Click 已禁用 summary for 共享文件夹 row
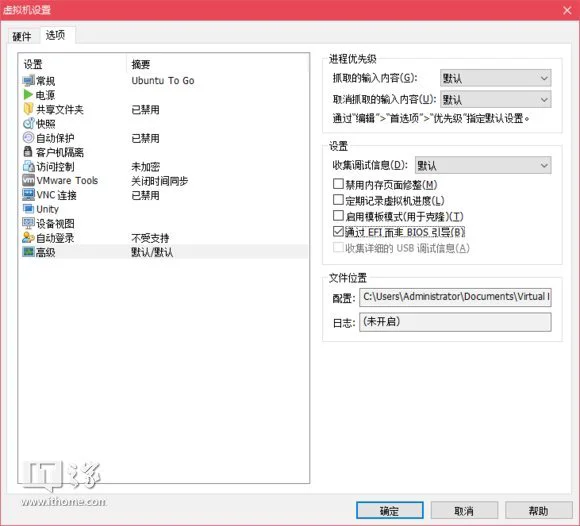The height and width of the screenshot is (526, 580). 145,109
